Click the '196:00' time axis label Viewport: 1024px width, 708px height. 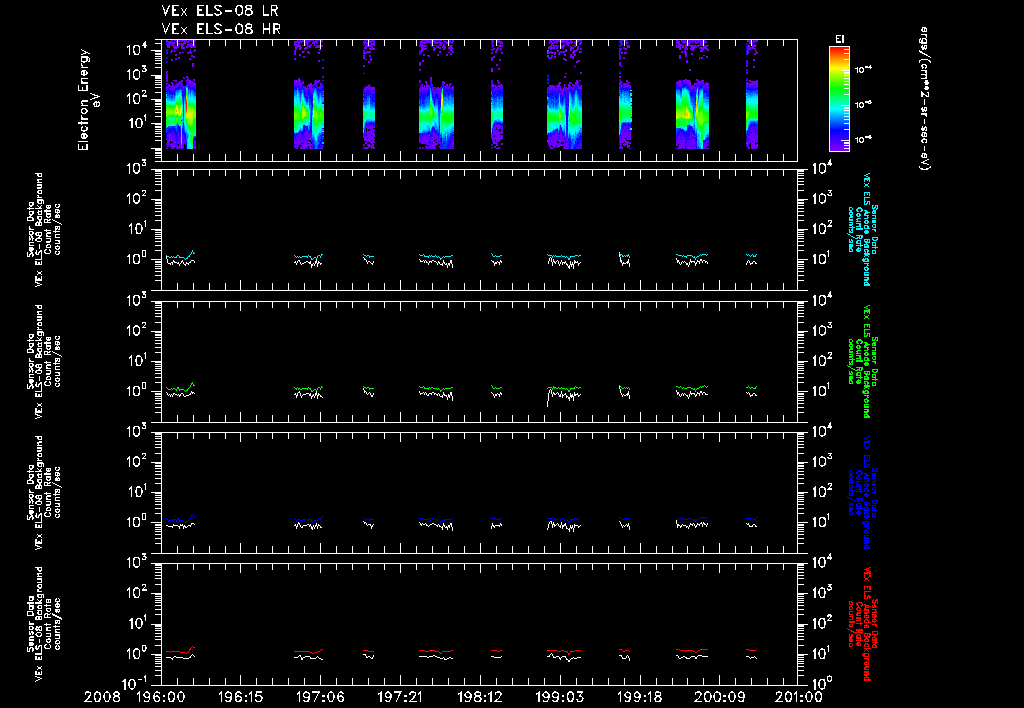tap(160, 698)
